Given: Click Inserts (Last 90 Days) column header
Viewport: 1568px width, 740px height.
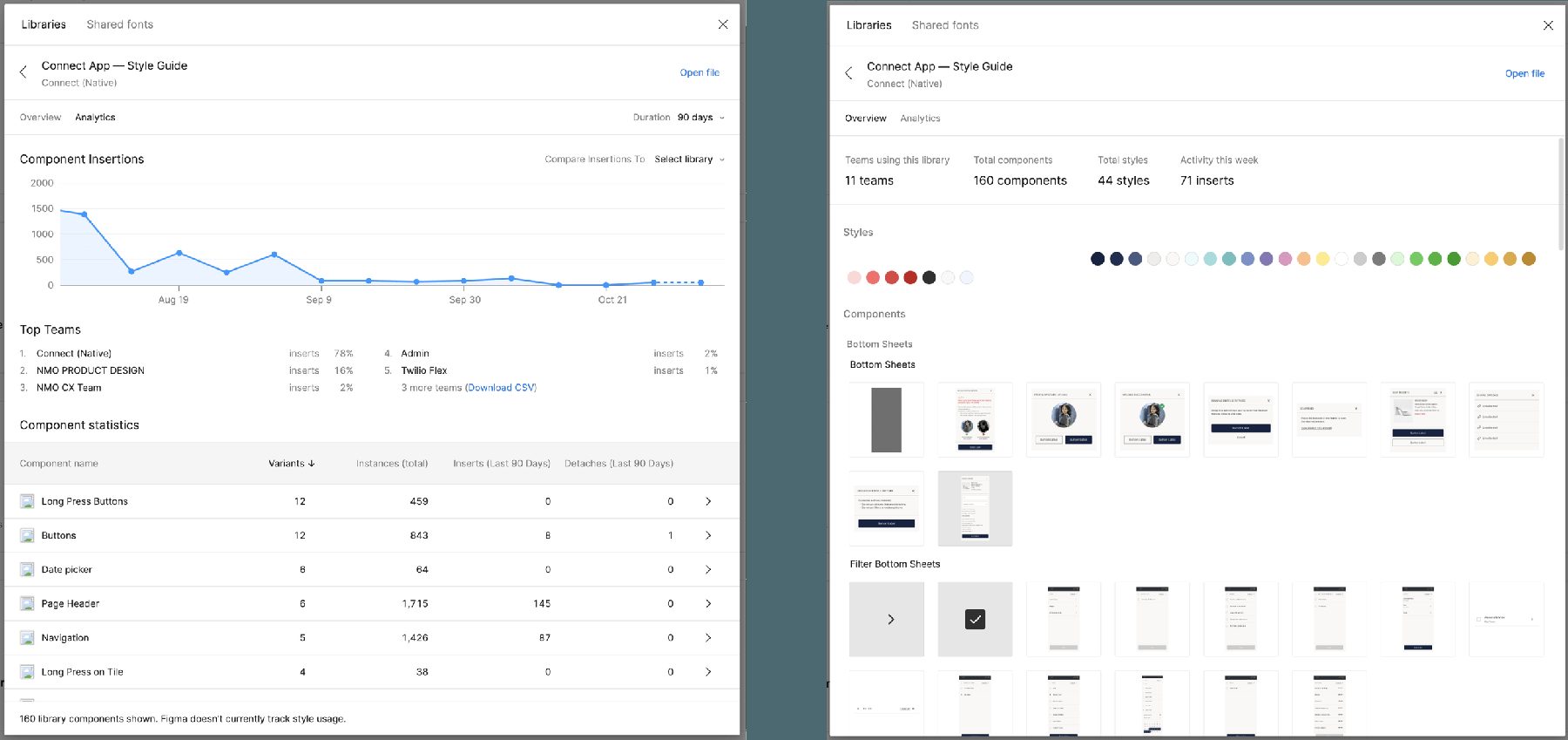Looking at the screenshot, I should tap(502, 464).
